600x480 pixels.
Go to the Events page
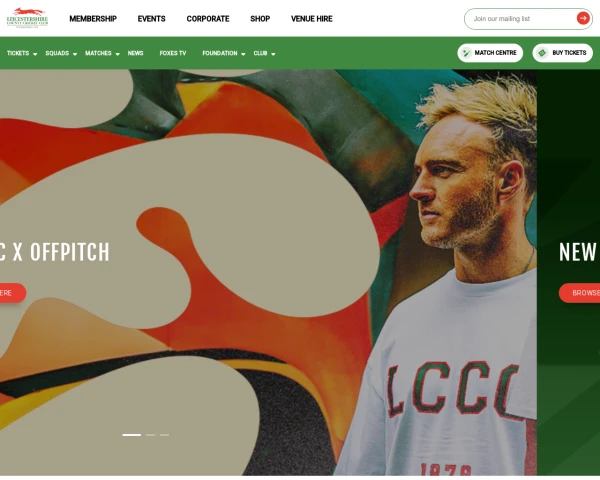(x=152, y=19)
